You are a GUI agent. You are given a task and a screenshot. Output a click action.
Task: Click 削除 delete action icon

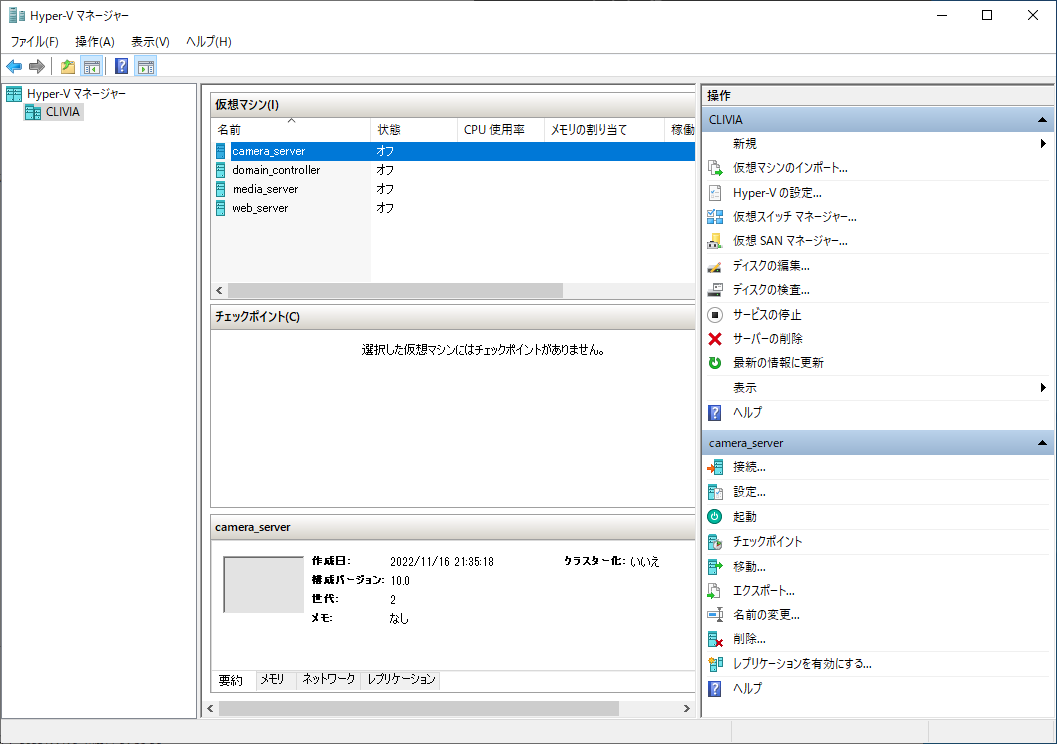coord(715,639)
